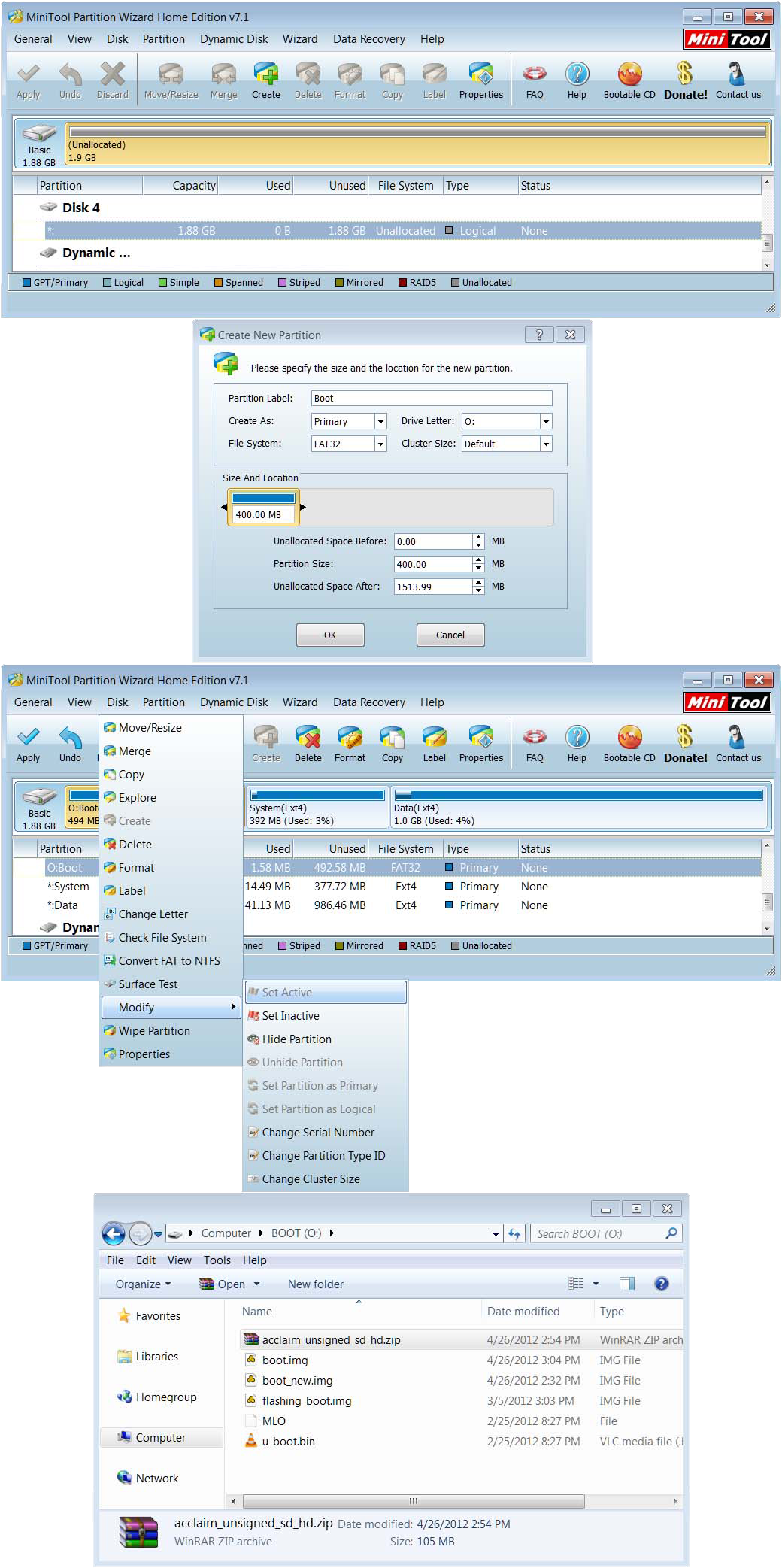Click the Back arrow in Explorer window

click(x=114, y=1233)
